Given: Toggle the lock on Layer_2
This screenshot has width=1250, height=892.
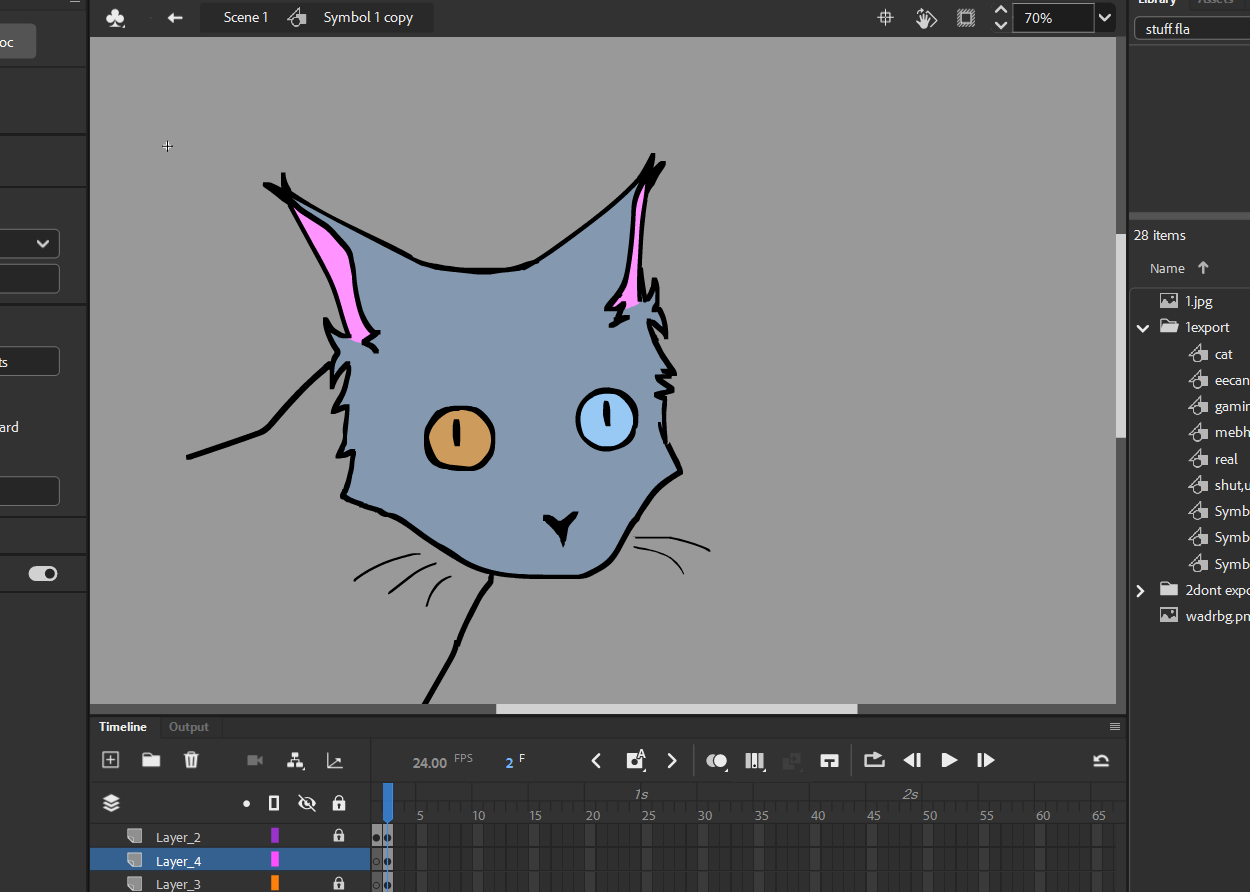Looking at the screenshot, I should (x=339, y=836).
